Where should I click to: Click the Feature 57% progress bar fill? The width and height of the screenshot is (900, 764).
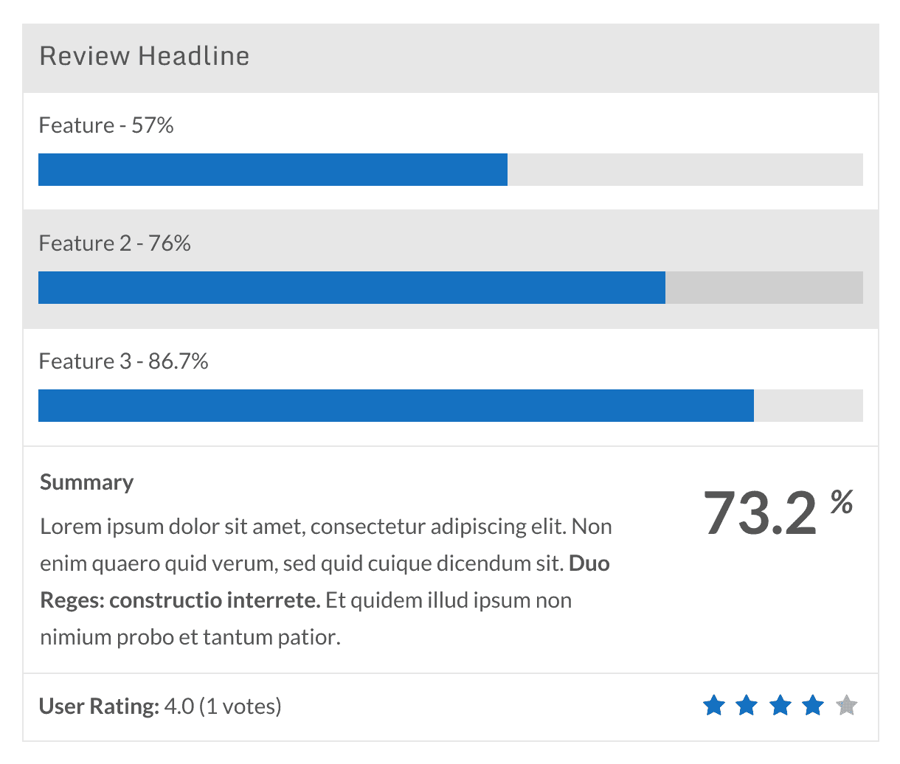(x=273, y=169)
